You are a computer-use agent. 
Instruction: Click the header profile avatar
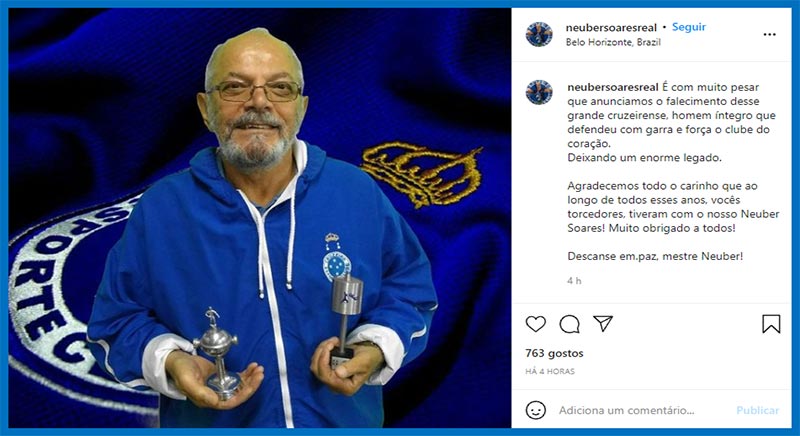click(x=539, y=34)
